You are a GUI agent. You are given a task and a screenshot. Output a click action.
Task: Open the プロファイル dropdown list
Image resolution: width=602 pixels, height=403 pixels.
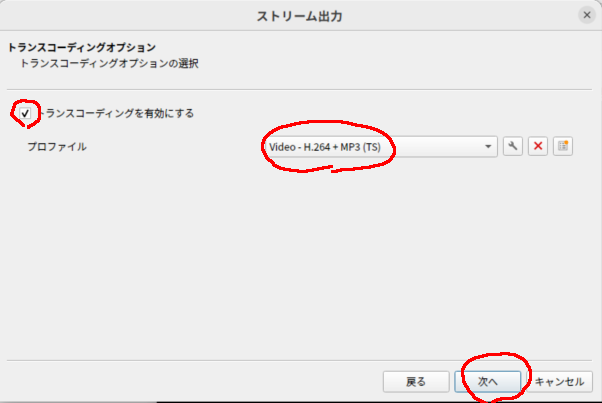tap(381, 147)
